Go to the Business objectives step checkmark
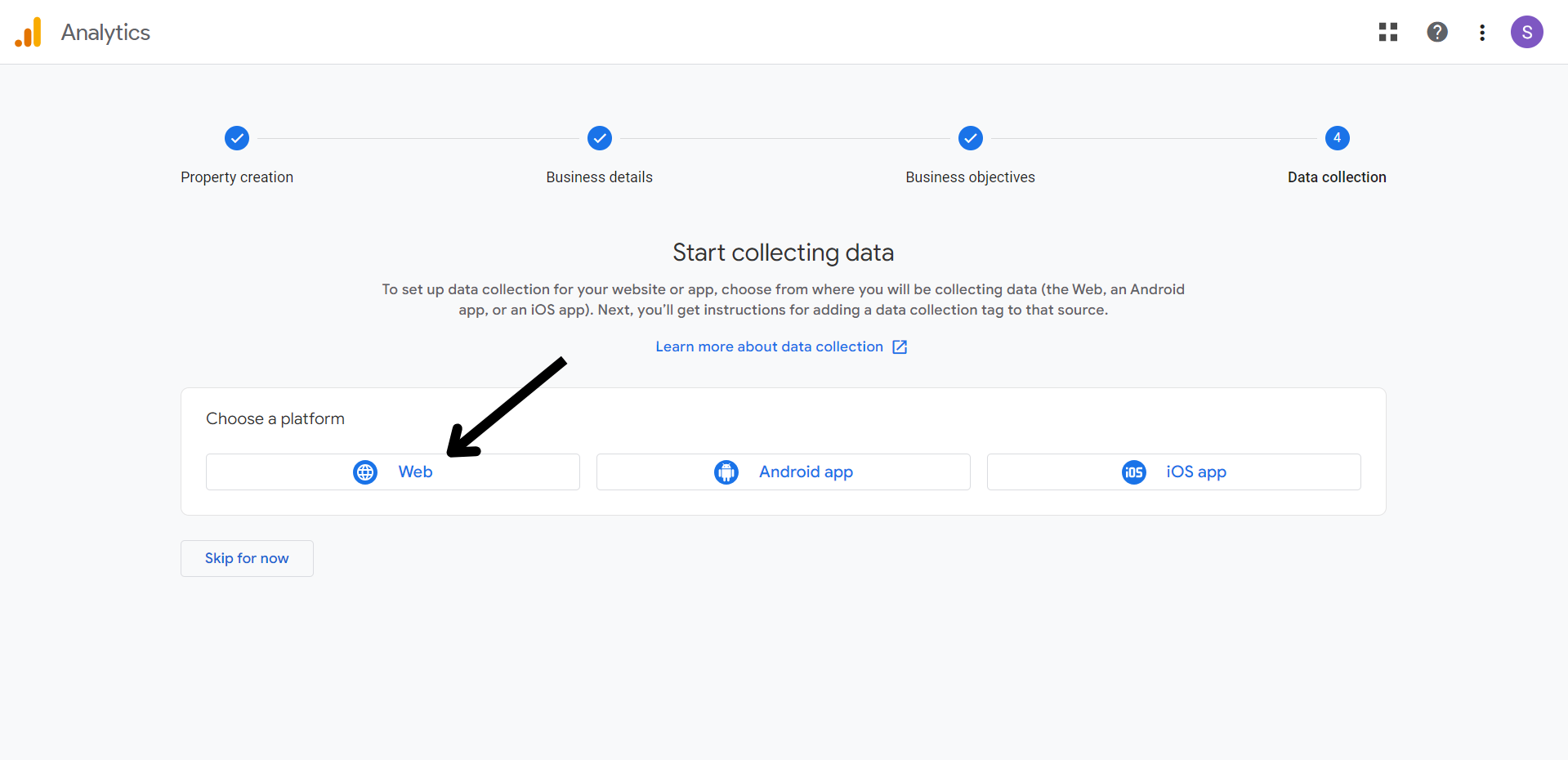The image size is (1568, 760). (x=970, y=138)
